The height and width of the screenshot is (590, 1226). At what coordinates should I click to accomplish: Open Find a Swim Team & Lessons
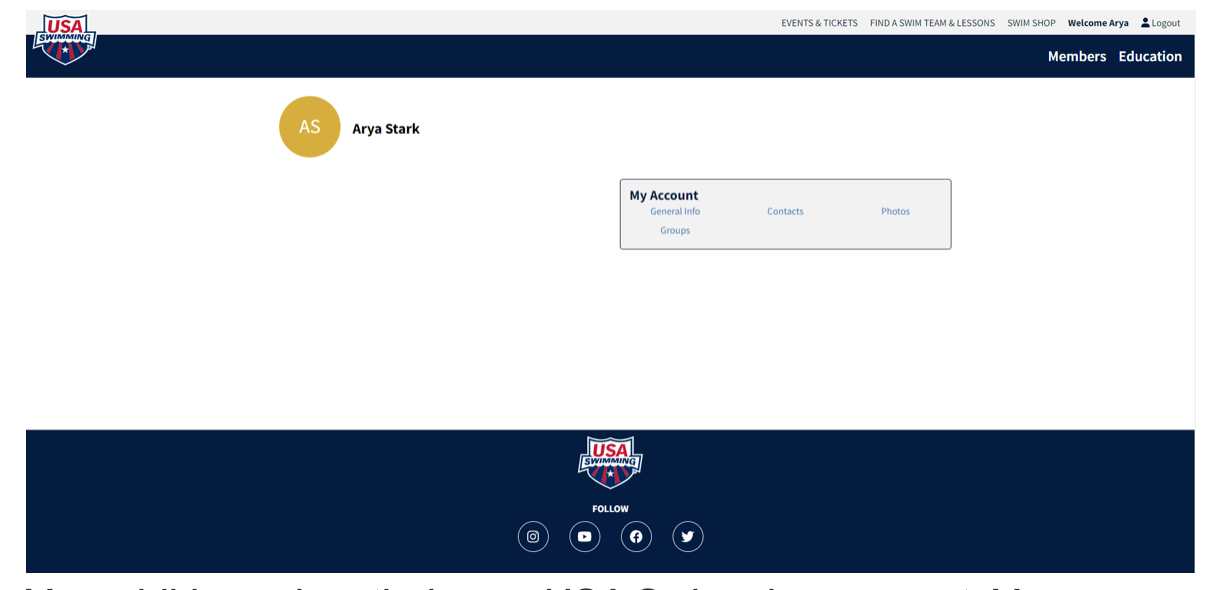(x=932, y=23)
